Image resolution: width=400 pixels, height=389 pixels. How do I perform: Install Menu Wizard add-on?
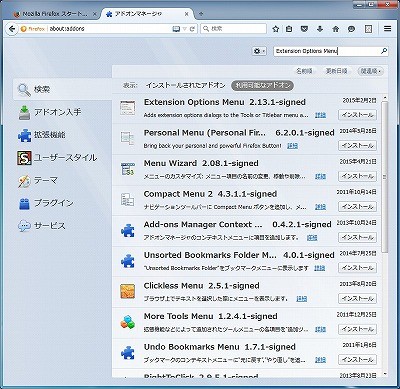coord(357,176)
